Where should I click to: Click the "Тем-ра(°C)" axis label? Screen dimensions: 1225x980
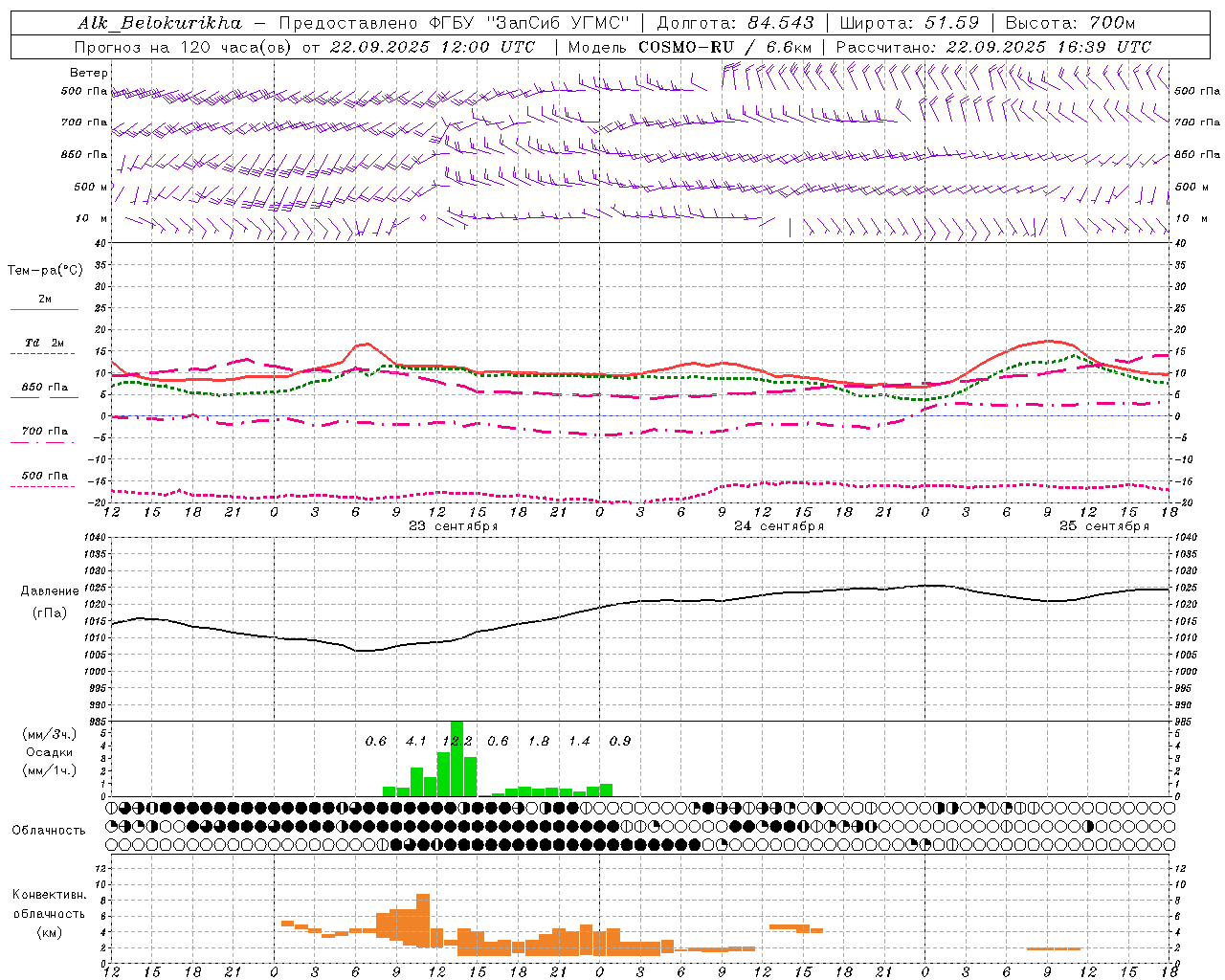(x=45, y=271)
